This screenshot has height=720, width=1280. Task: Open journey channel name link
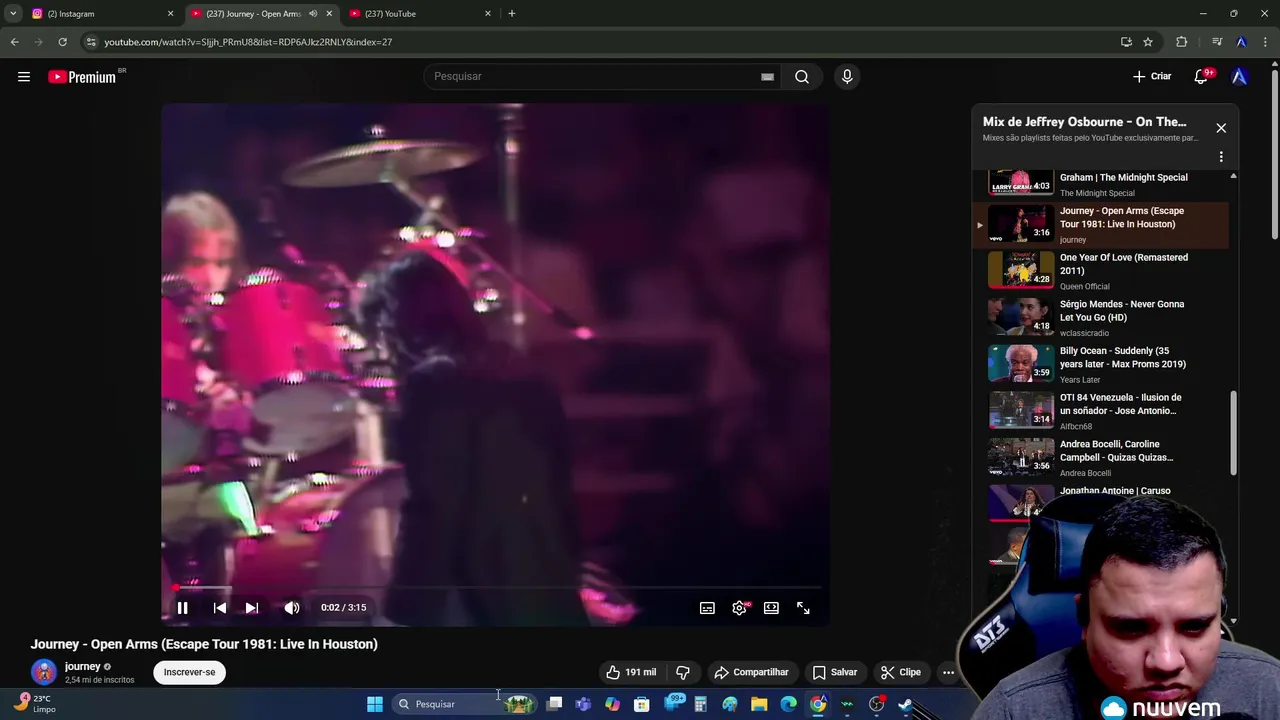pos(83,666)
